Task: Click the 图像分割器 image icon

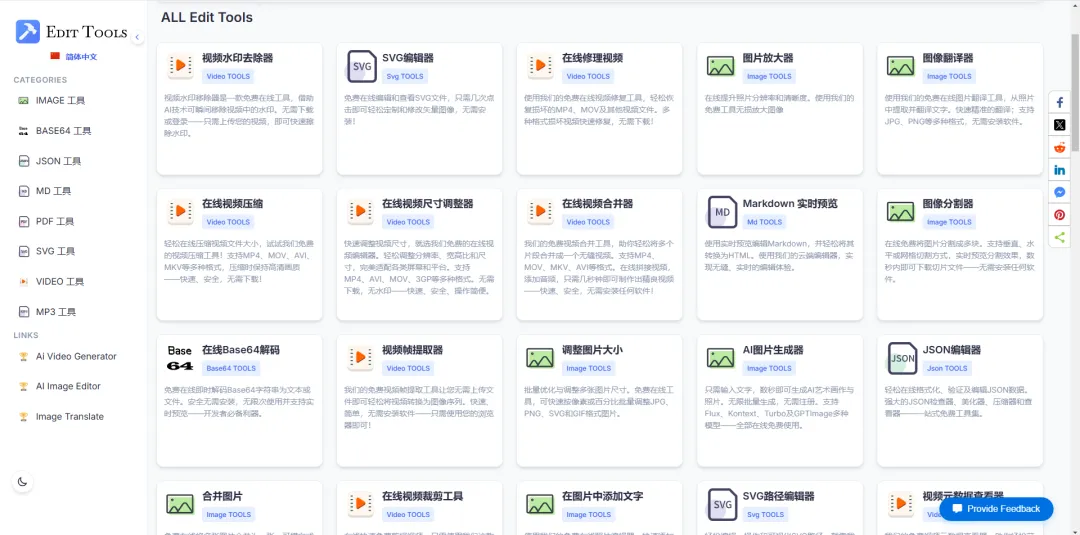Action: click(x=900, y=211)
